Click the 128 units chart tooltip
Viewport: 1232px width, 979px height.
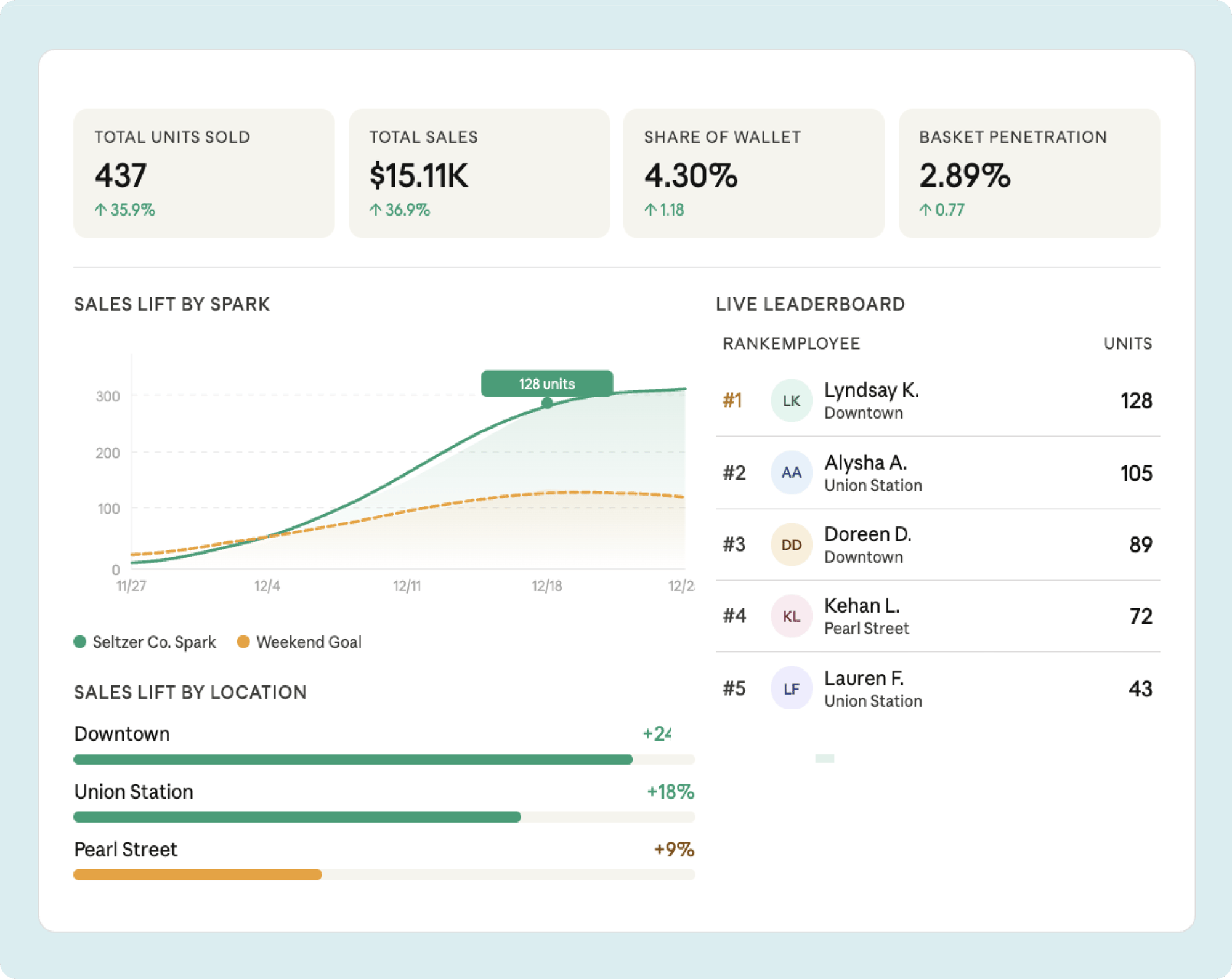pyautogui.click(x=546, y=384)
